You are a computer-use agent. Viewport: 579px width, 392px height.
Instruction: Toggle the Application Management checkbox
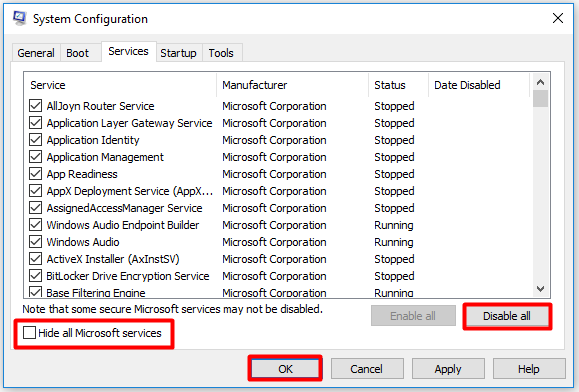35,157
